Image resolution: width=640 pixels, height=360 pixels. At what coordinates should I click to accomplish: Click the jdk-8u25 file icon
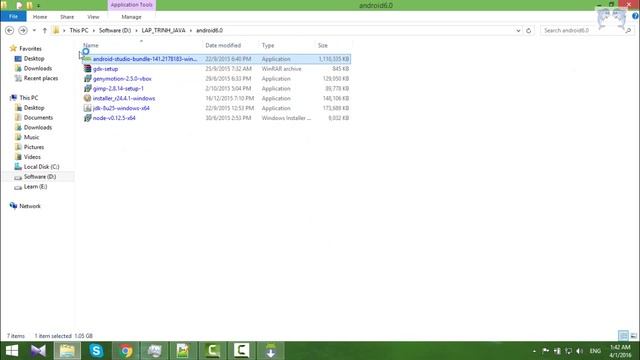point(87,108)
